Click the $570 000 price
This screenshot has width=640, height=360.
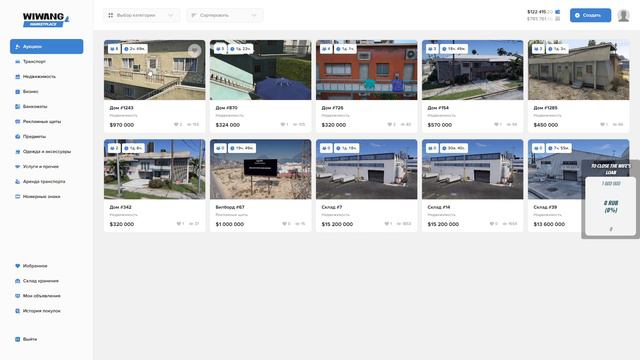tap(440, 125)
